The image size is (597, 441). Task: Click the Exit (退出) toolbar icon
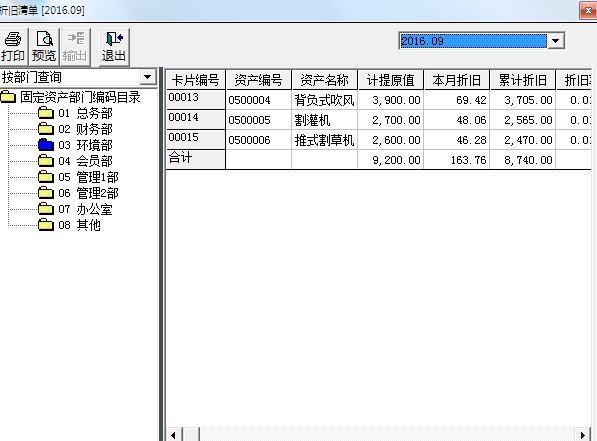114,47
